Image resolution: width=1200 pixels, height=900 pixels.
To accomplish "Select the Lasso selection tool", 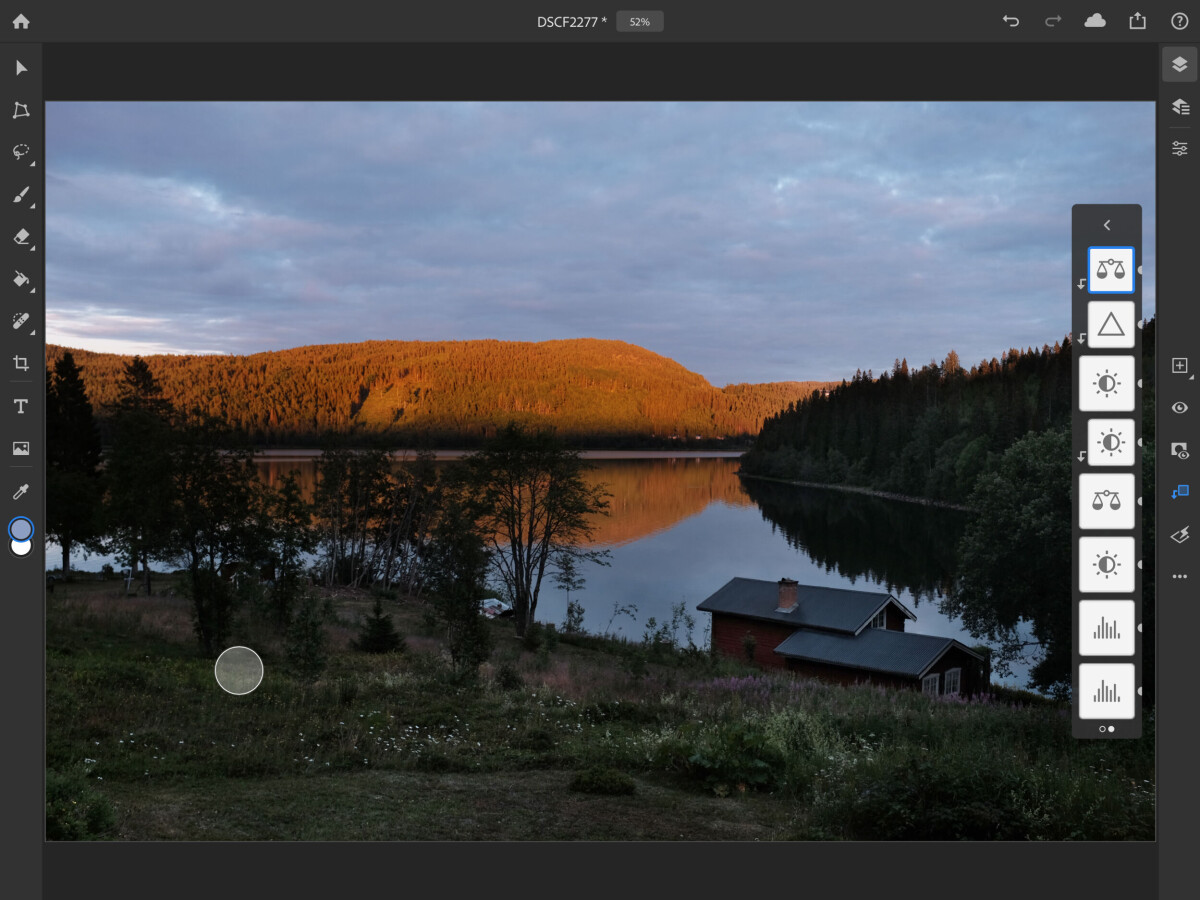I will pyautogui.click(x=21, y=152).
